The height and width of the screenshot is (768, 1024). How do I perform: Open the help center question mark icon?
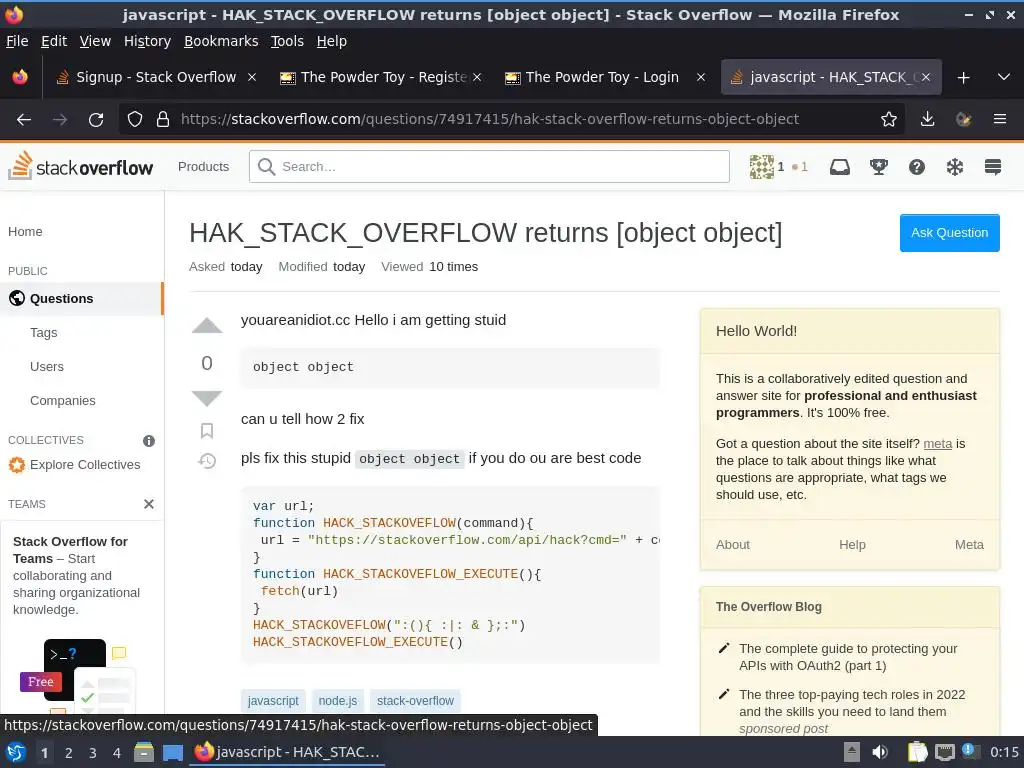point(916,167)
